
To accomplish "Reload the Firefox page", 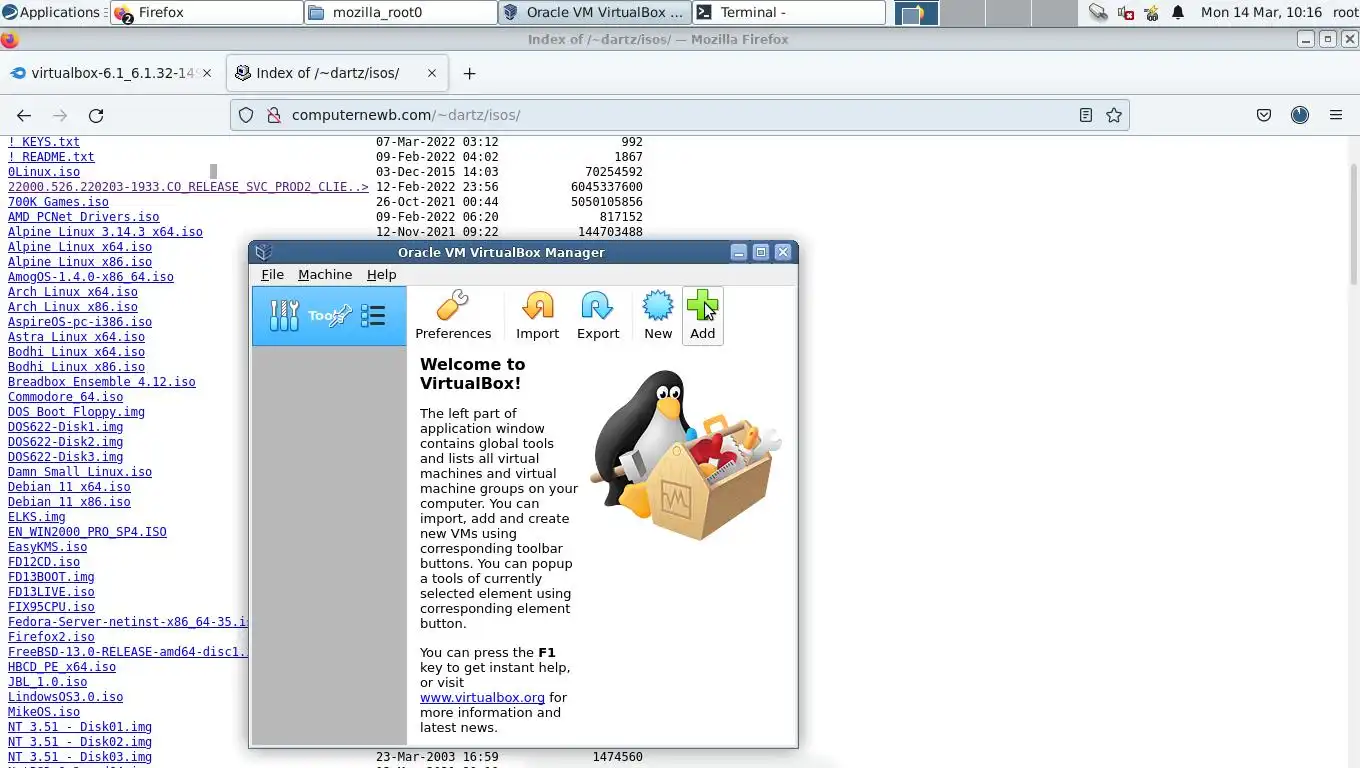I will [96, 115].
